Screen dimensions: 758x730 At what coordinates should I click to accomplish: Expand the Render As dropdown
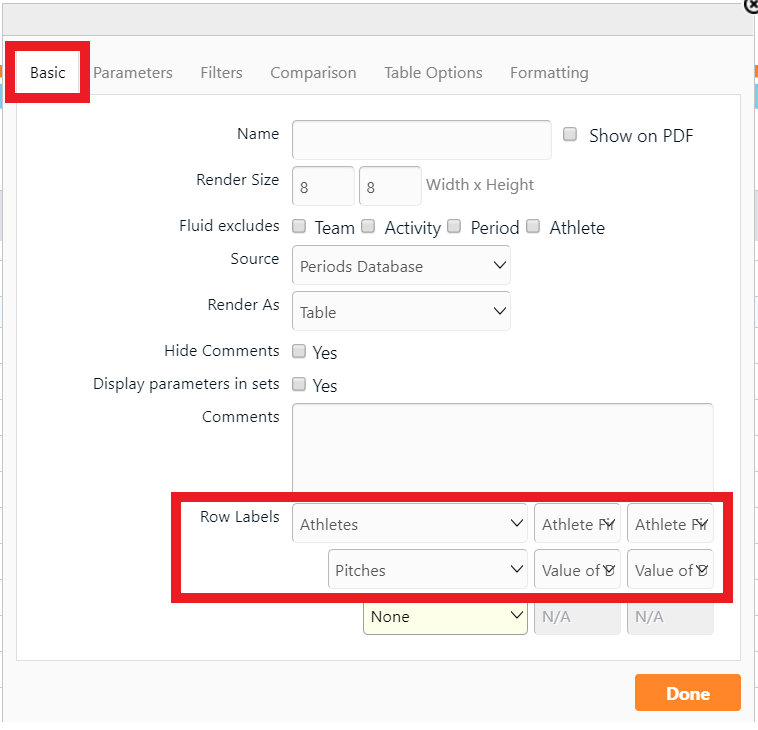click(x=401, y=312)
